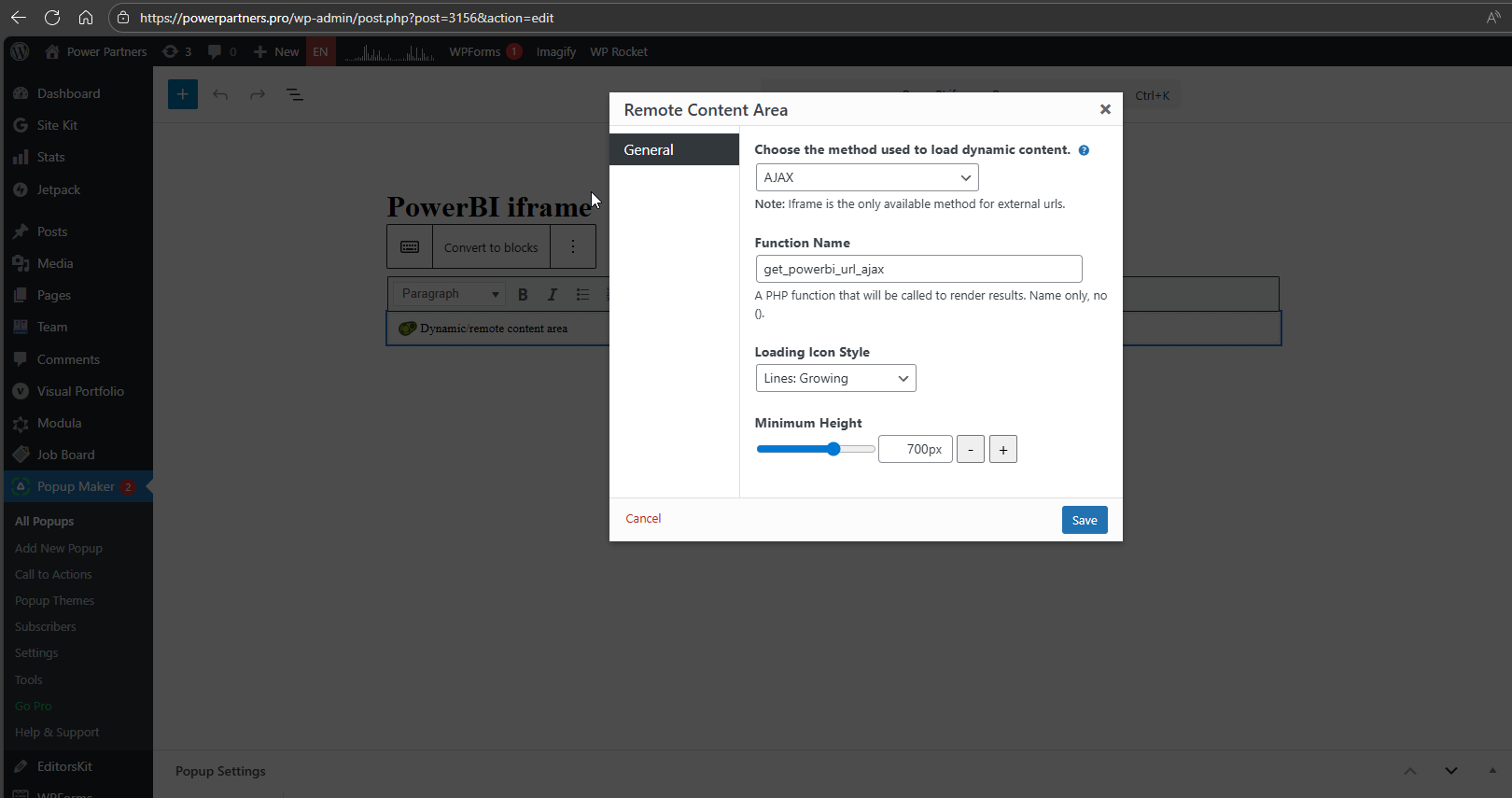The image size is (1512, 798).
Task: Open Popup Maker in the sidebar
Action: pos(78,486)
